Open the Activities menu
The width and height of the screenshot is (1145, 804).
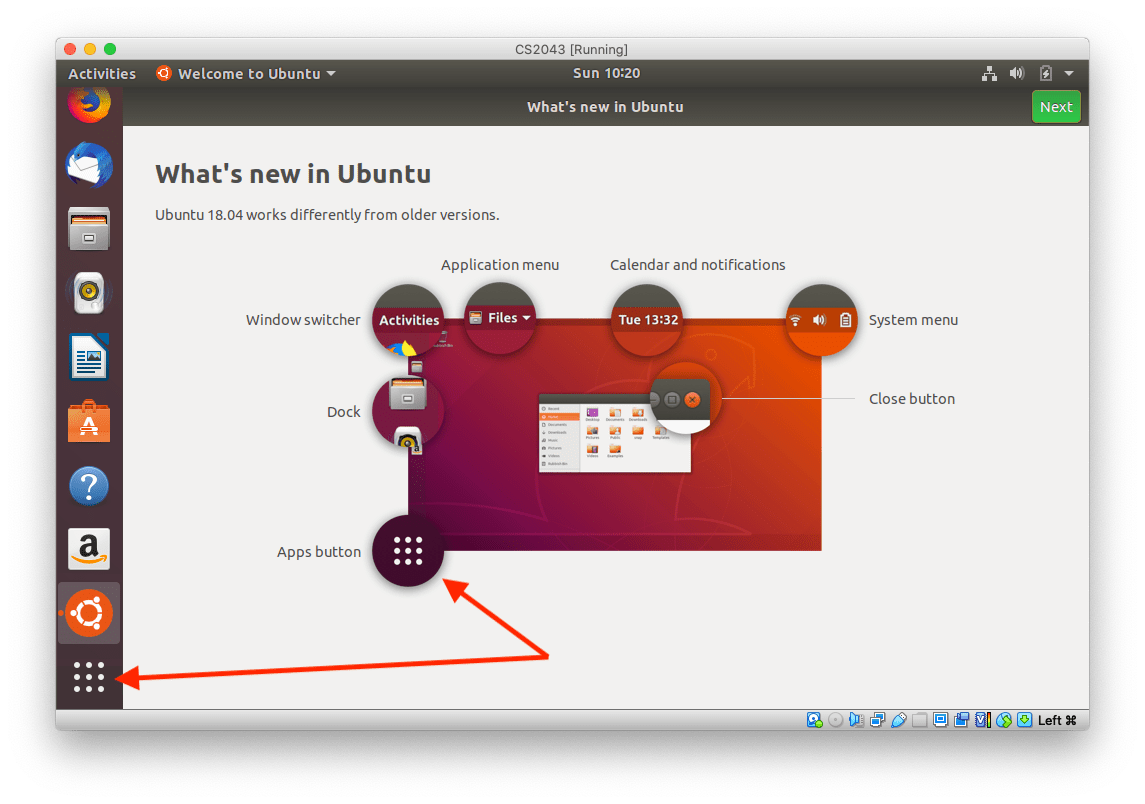101,73
